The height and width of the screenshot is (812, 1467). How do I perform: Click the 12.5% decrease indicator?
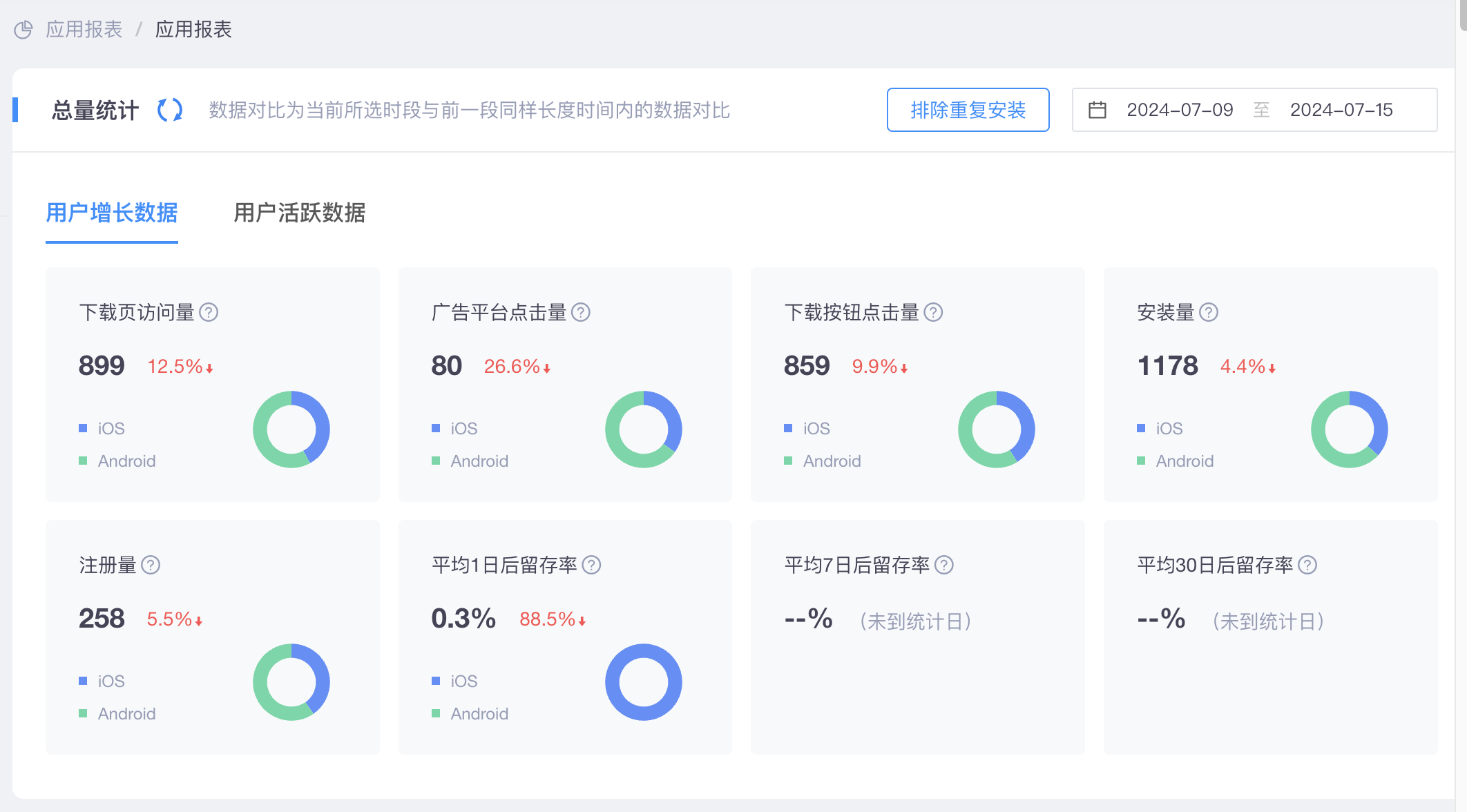point(180,367)
